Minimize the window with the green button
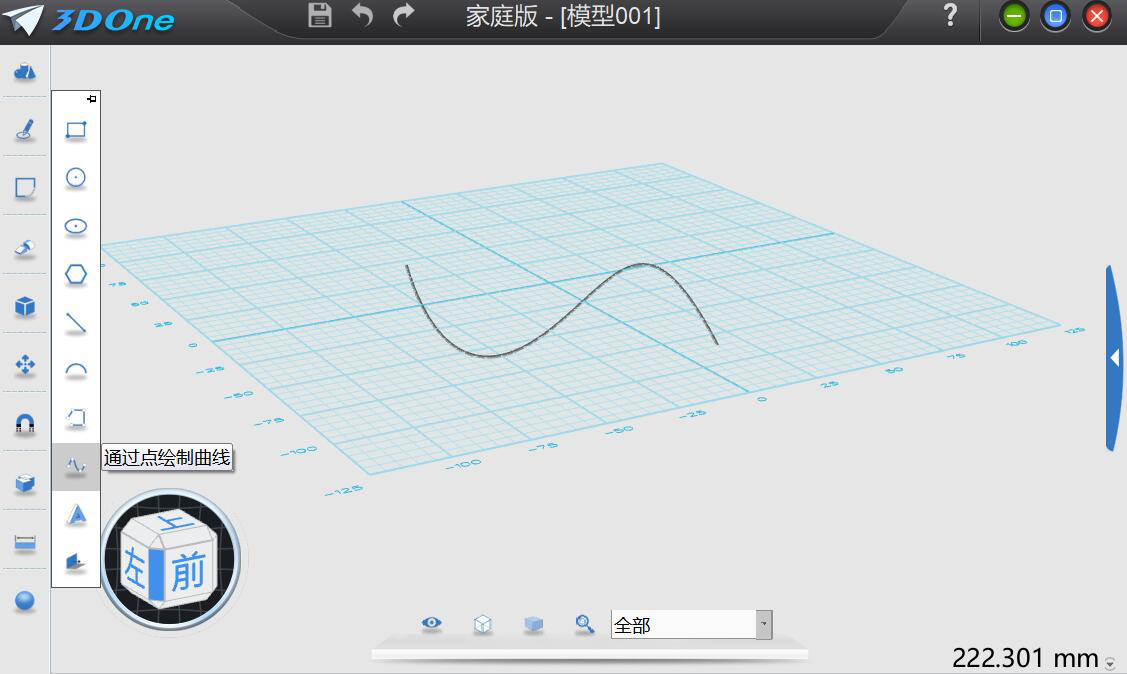1127x674 pixels. click(1013, 16)
